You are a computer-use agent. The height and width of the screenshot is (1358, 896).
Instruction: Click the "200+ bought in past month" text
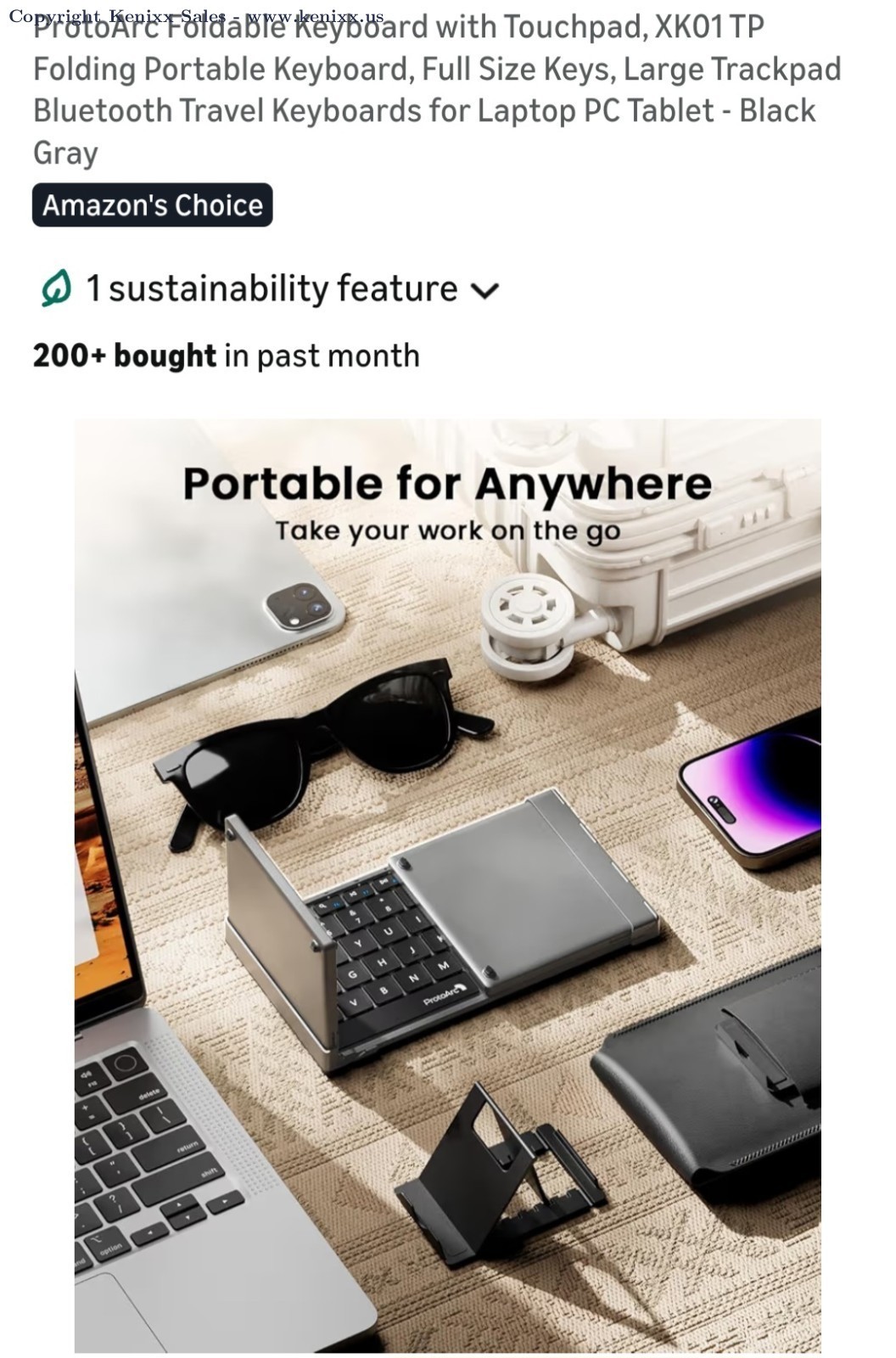(226, 356)
